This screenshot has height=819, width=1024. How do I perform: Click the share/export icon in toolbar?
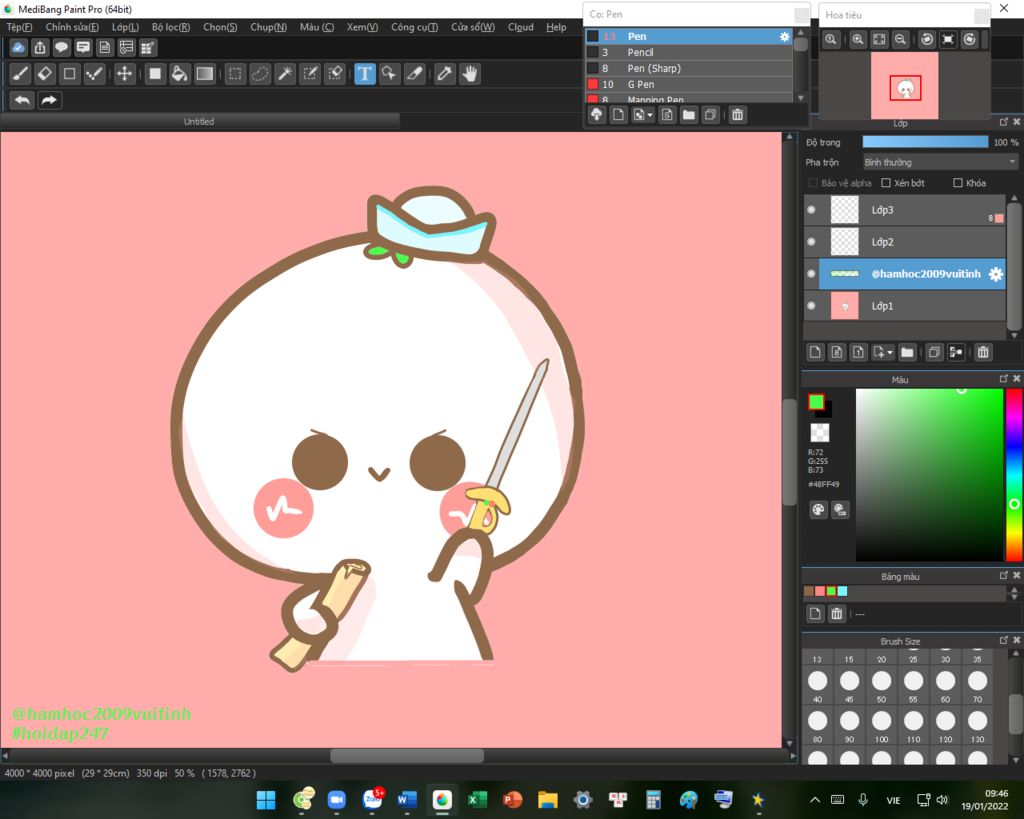pos(40,48)
